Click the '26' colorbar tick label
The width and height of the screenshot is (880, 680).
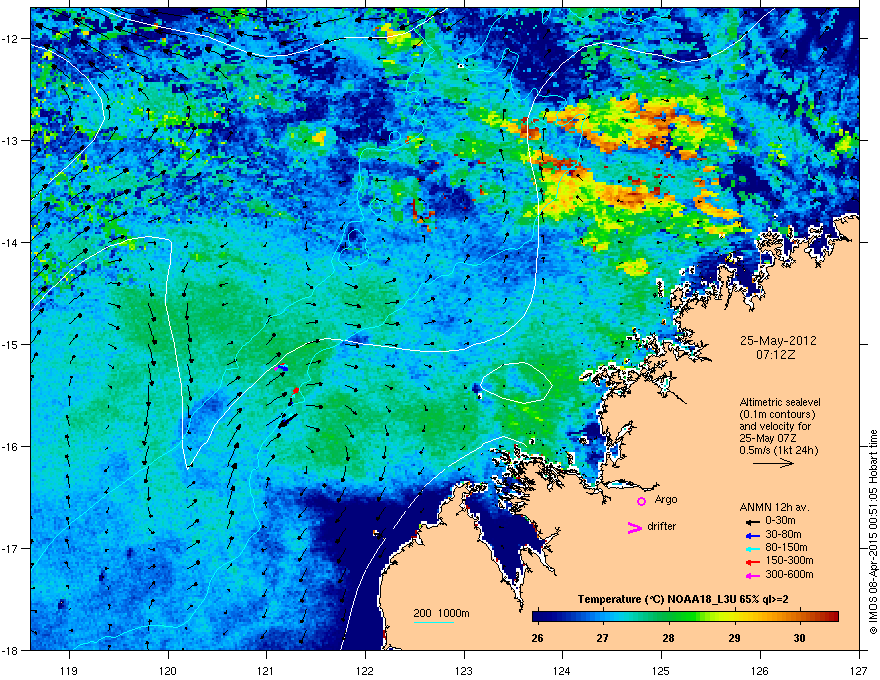point(538,638)
